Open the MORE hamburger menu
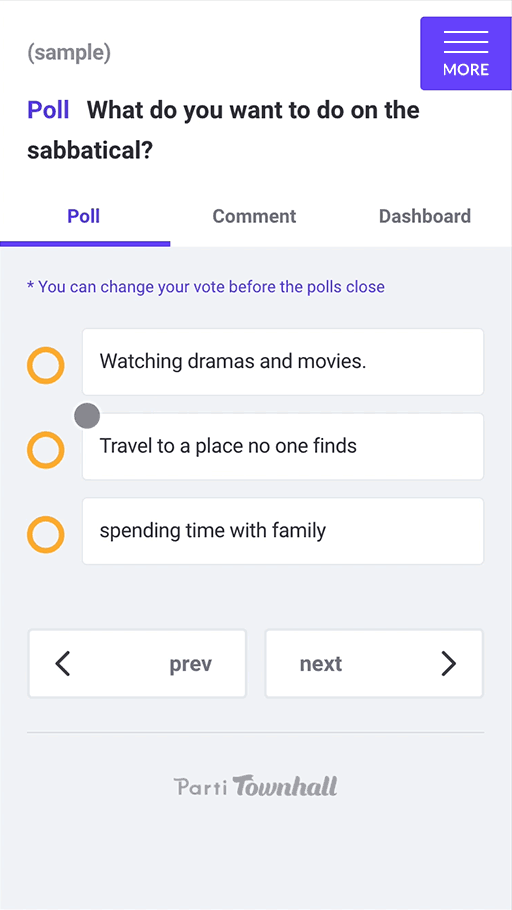Image resolution: width=512 pixels, height=910 pixels. coord(466,53)
